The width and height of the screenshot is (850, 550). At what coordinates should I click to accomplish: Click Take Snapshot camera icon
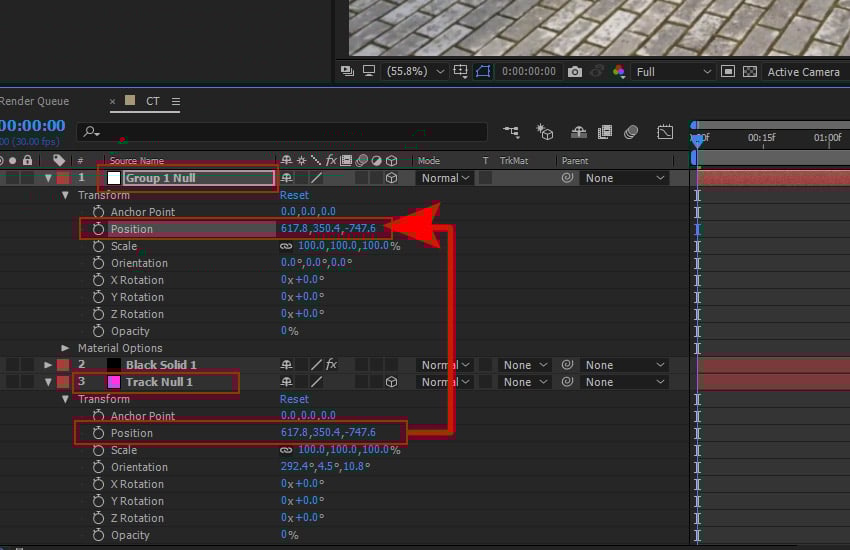[575, 72]
